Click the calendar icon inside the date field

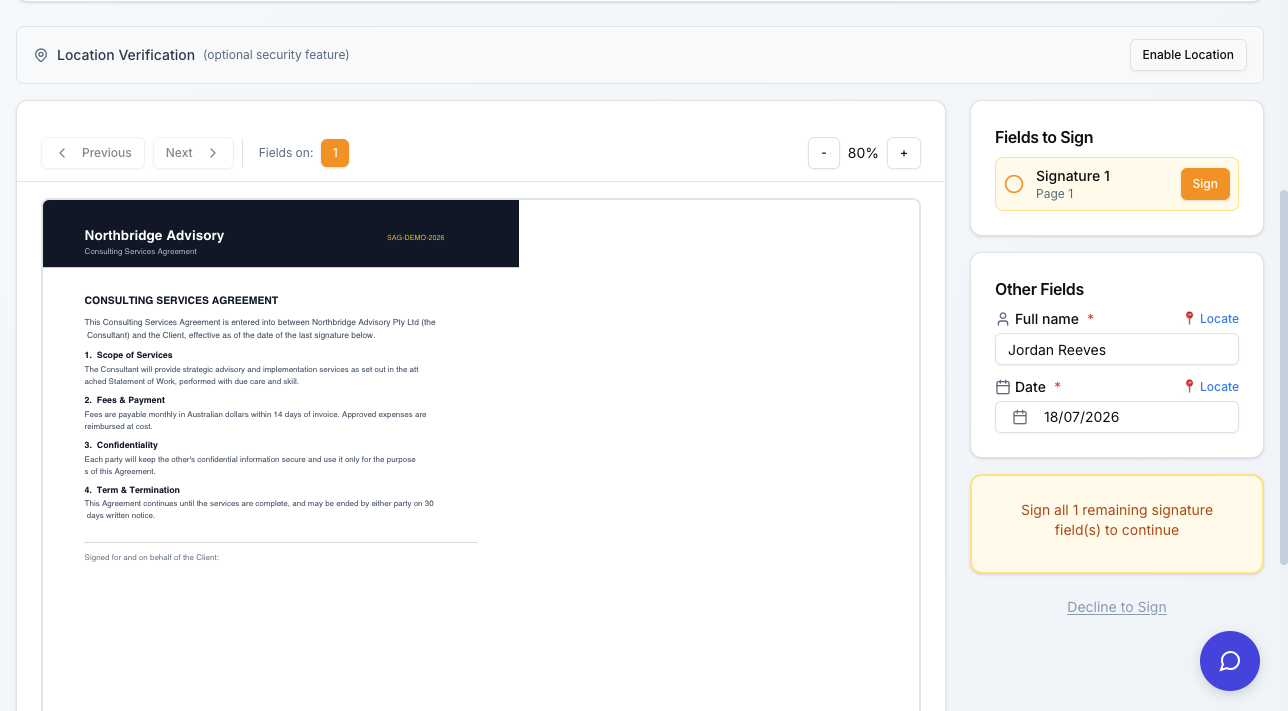tap(1020, 417)
